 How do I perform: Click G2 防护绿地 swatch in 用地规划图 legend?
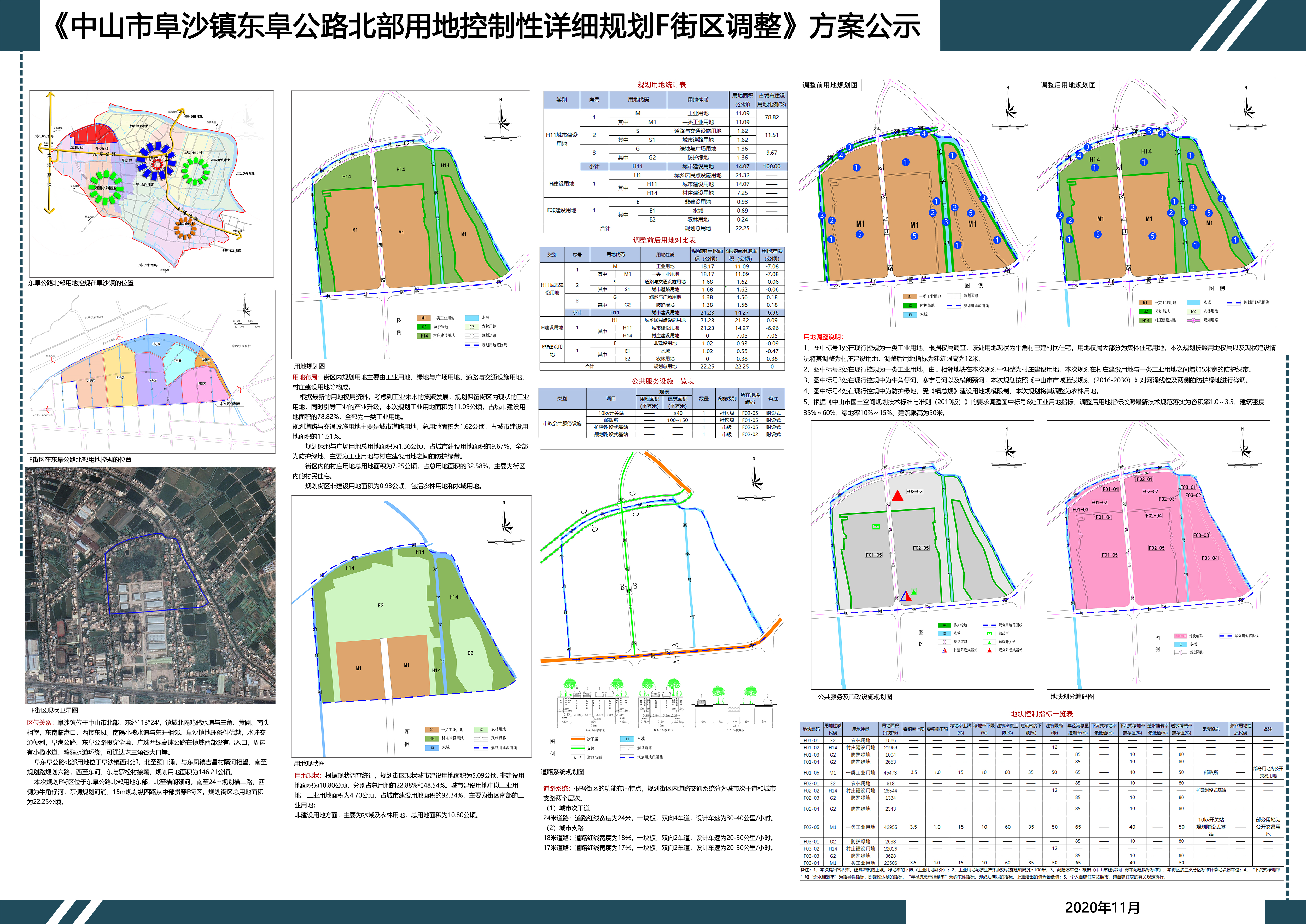point(423,327)
